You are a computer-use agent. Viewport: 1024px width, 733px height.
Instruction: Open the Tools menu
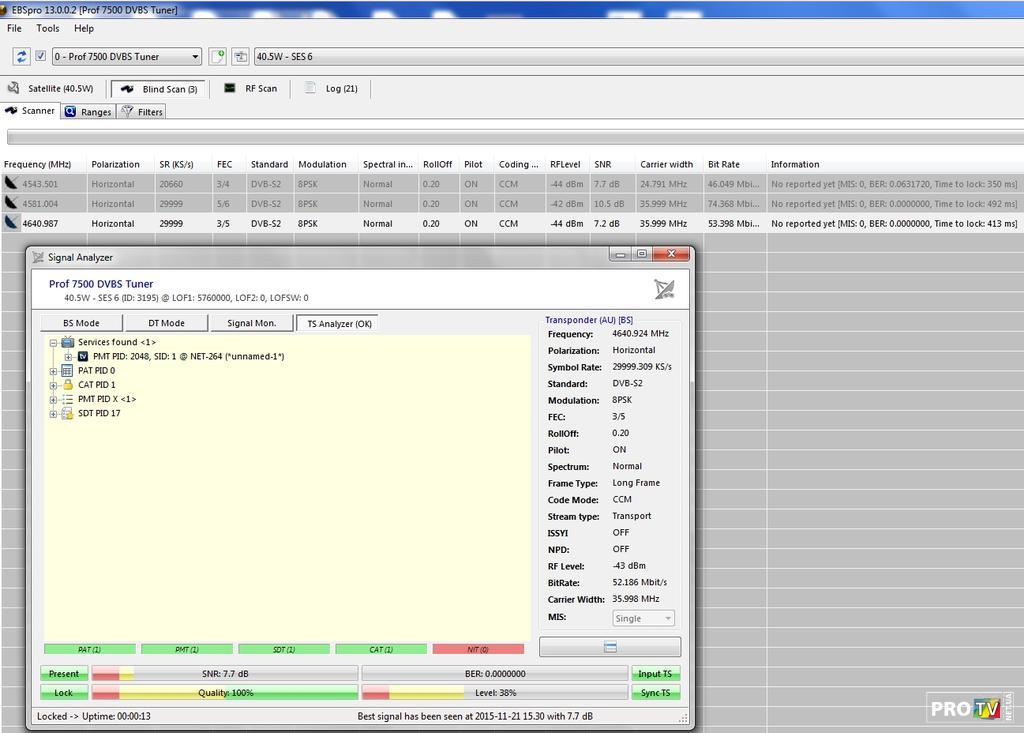(48, 28)
